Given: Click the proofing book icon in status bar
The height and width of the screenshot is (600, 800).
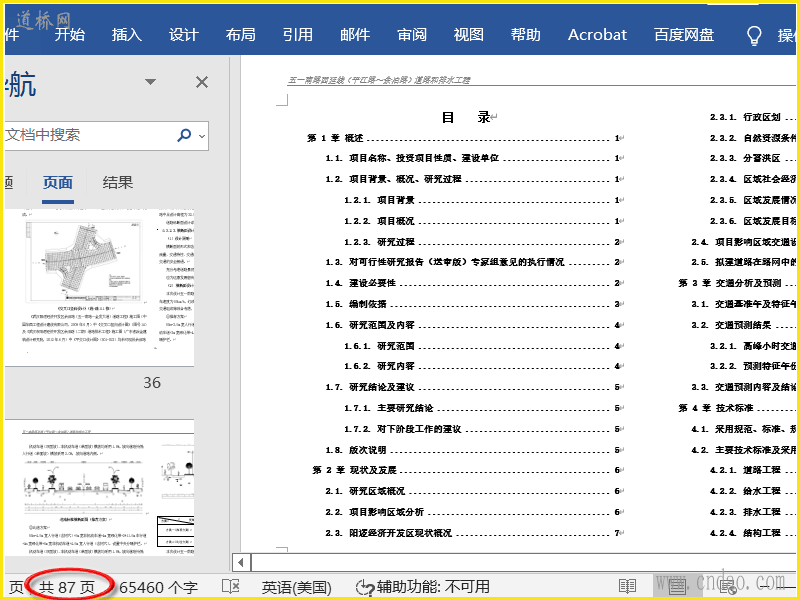Looking at the screenshot, I should 231,586.
